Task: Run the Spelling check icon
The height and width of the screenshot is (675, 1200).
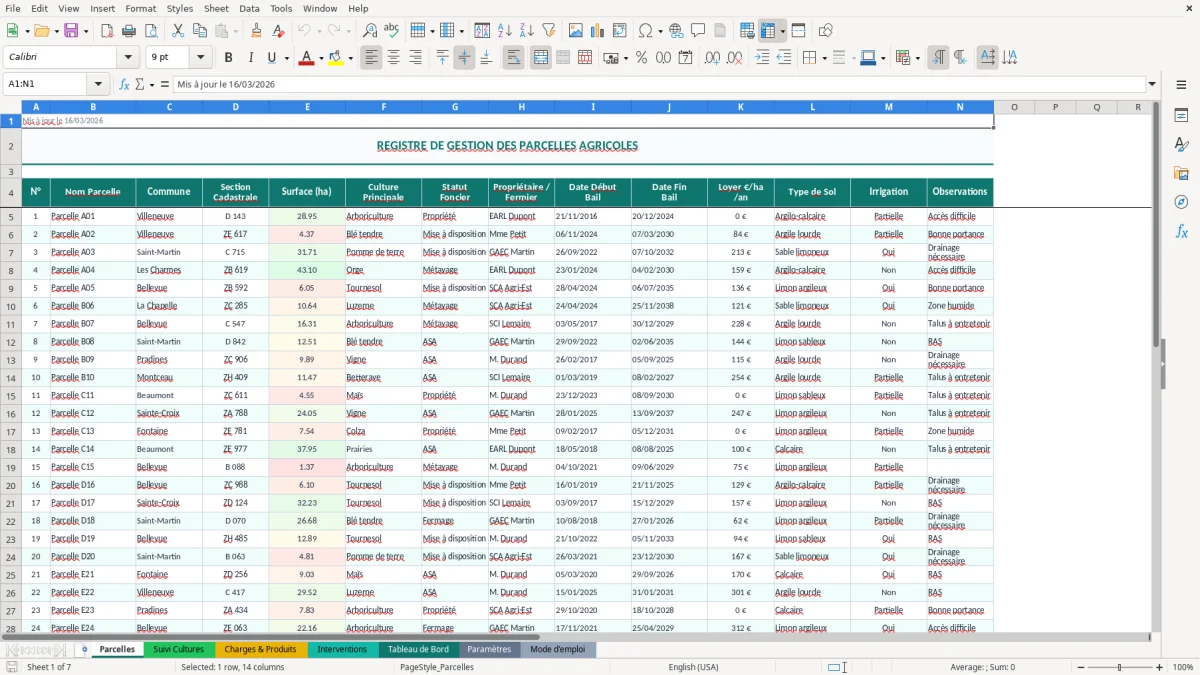Action: point(391,31)
